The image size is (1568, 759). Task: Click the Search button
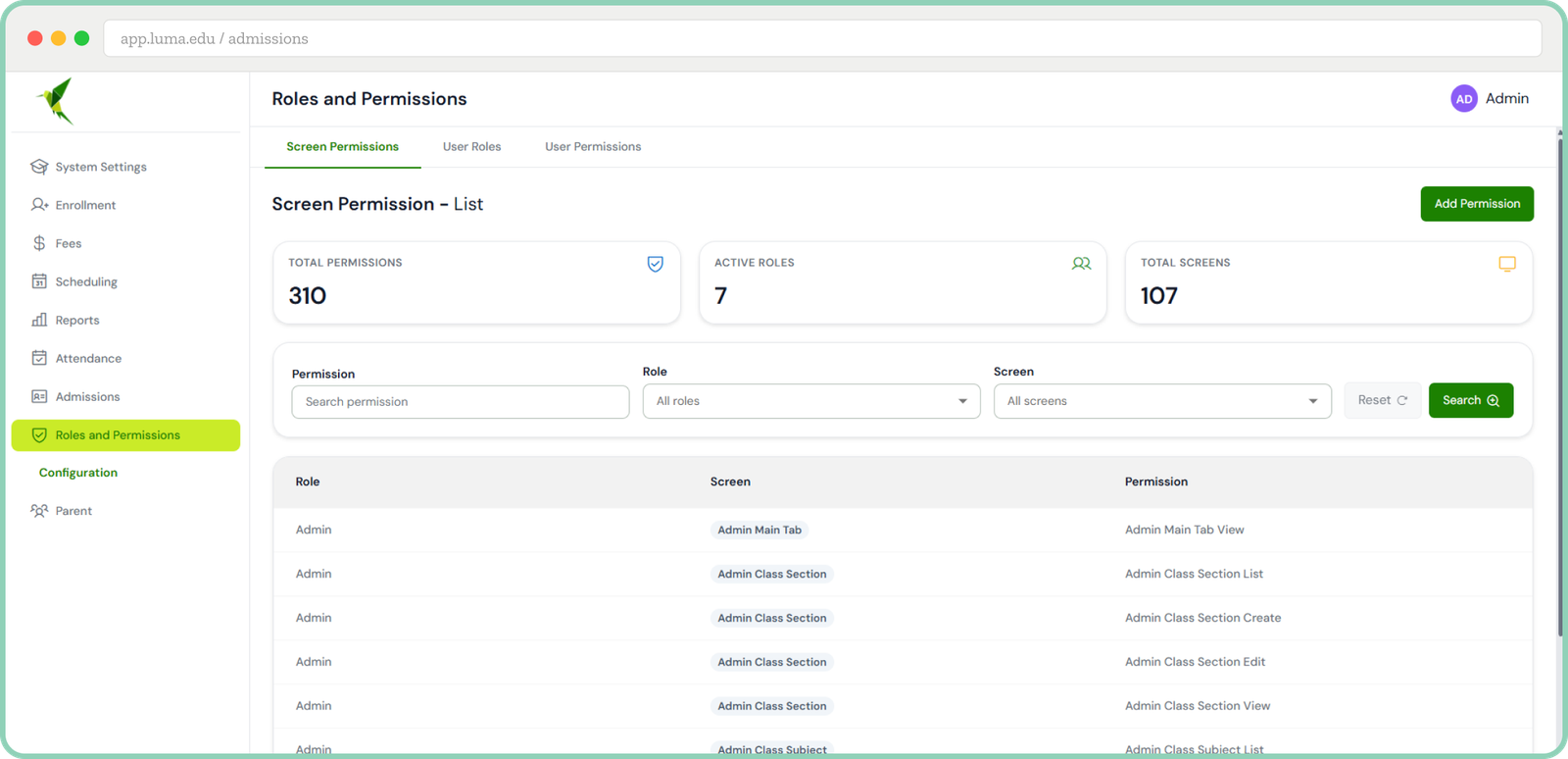click(1471, 400)
